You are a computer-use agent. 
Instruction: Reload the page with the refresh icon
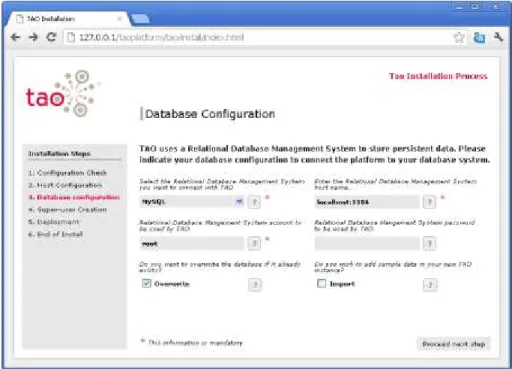[x=51, y=37]
